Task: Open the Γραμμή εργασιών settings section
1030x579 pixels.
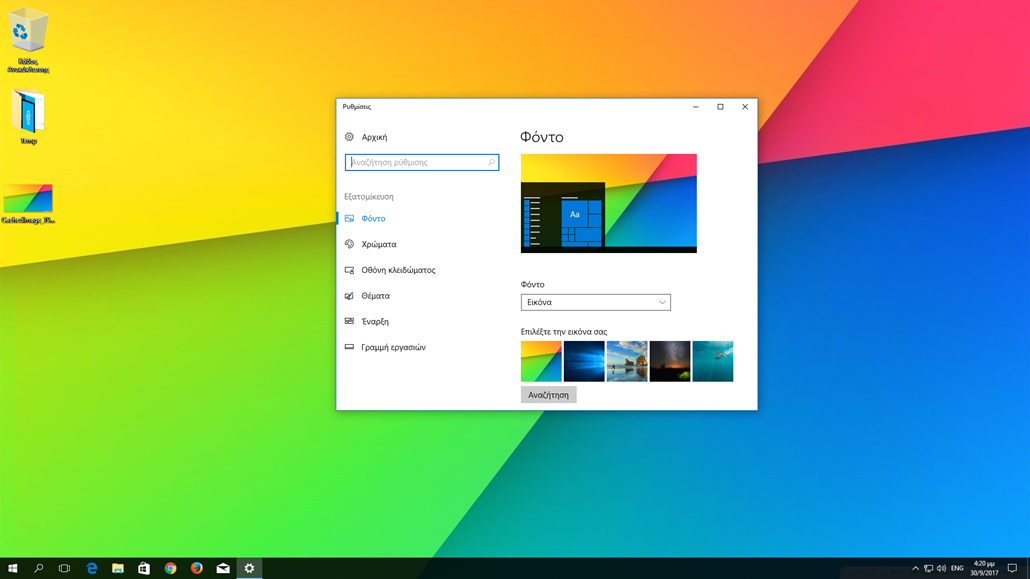Action: click(x=392, y=347)
